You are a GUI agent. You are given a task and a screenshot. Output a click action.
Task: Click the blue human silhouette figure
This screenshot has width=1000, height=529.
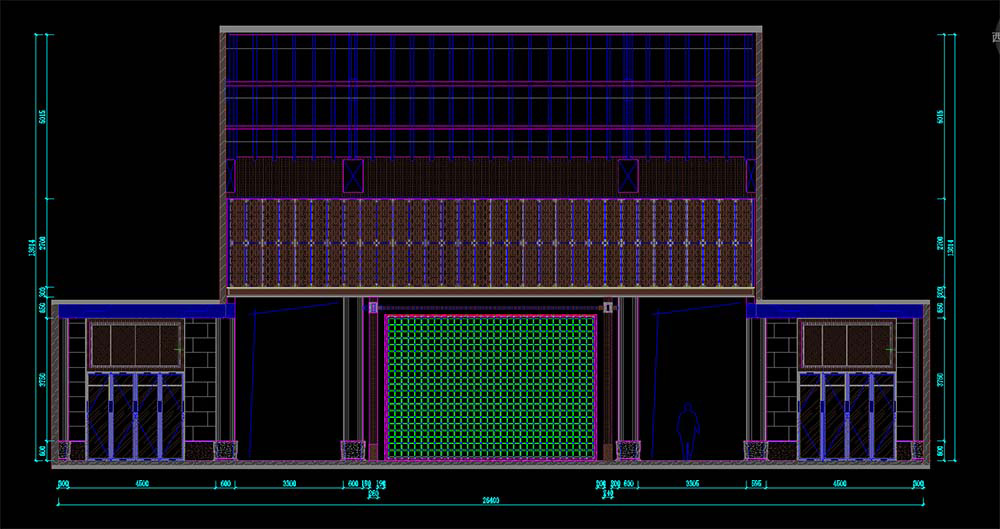(x=687, y=432)
